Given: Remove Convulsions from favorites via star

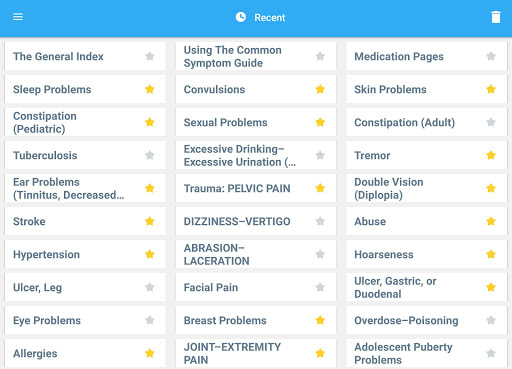Looking at the screenshot, I should click(320, 89).
